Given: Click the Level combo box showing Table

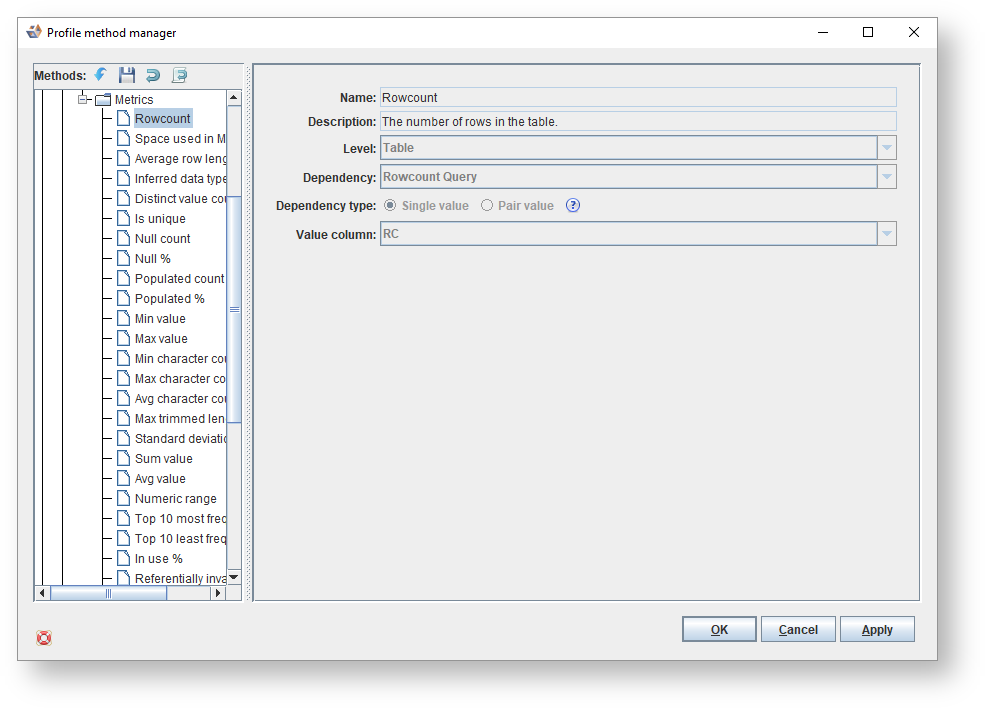Looking at the screenshot, I should pyautogui.click(x=638, y=148).
